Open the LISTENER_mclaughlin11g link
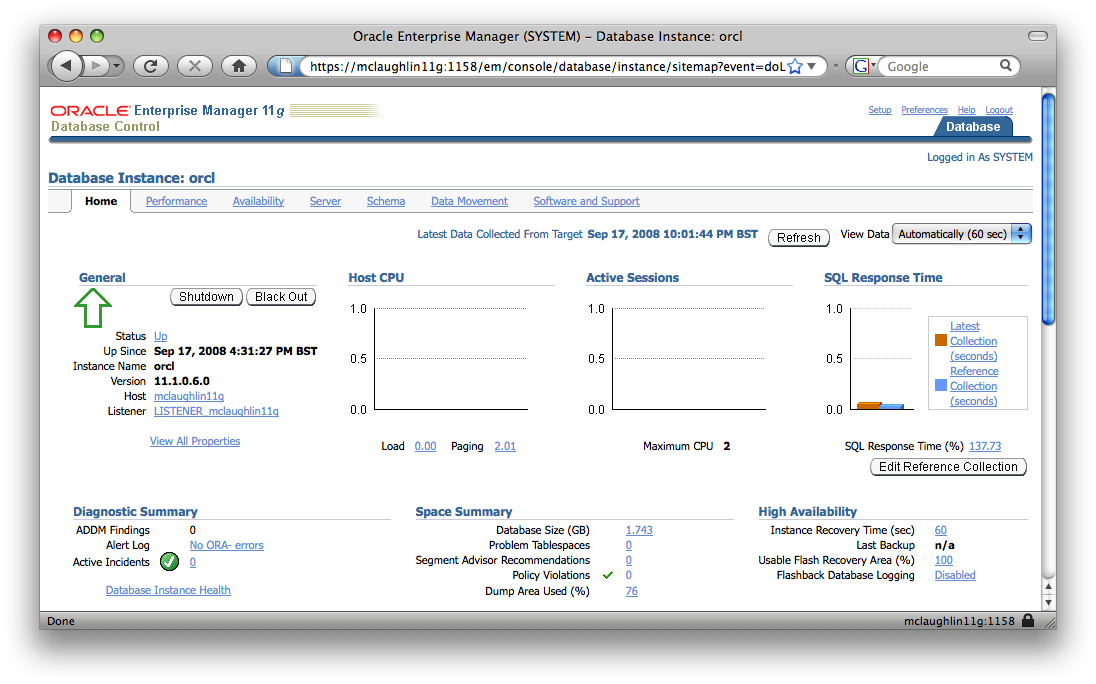 (216, 411)
